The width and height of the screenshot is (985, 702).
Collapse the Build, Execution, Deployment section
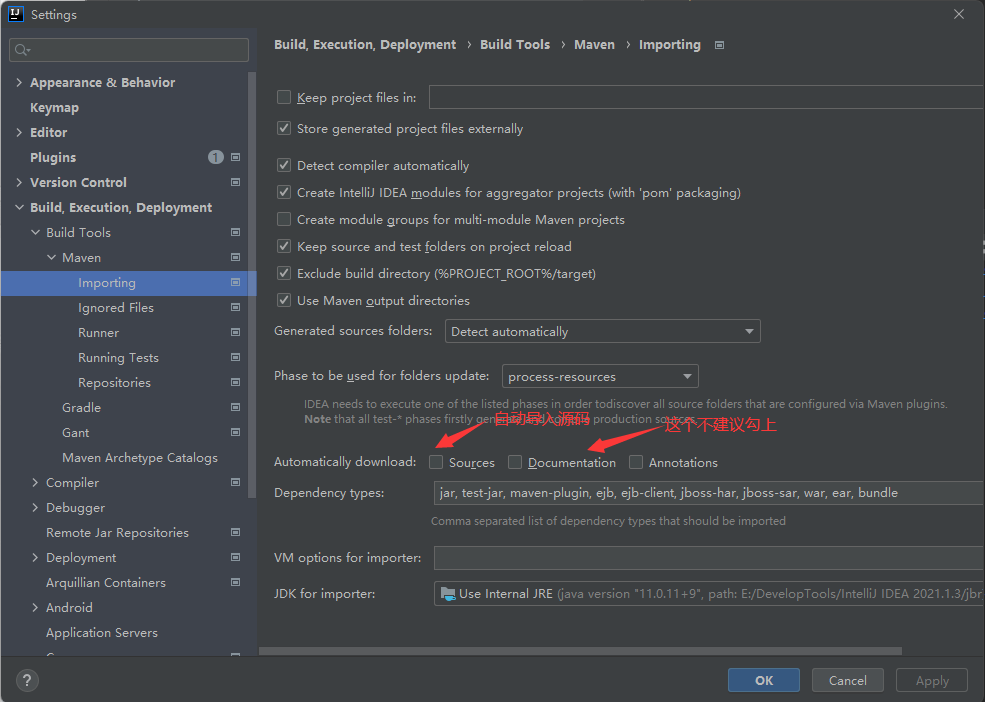[19, 207]
